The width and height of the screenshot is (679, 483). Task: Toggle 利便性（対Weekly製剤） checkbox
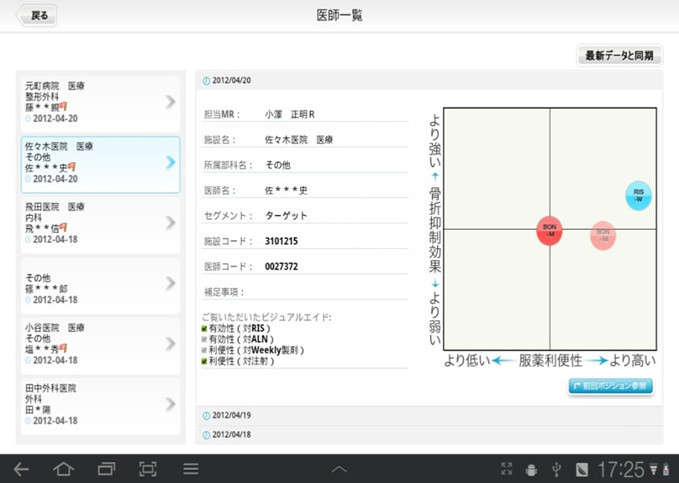coord(204,350)
